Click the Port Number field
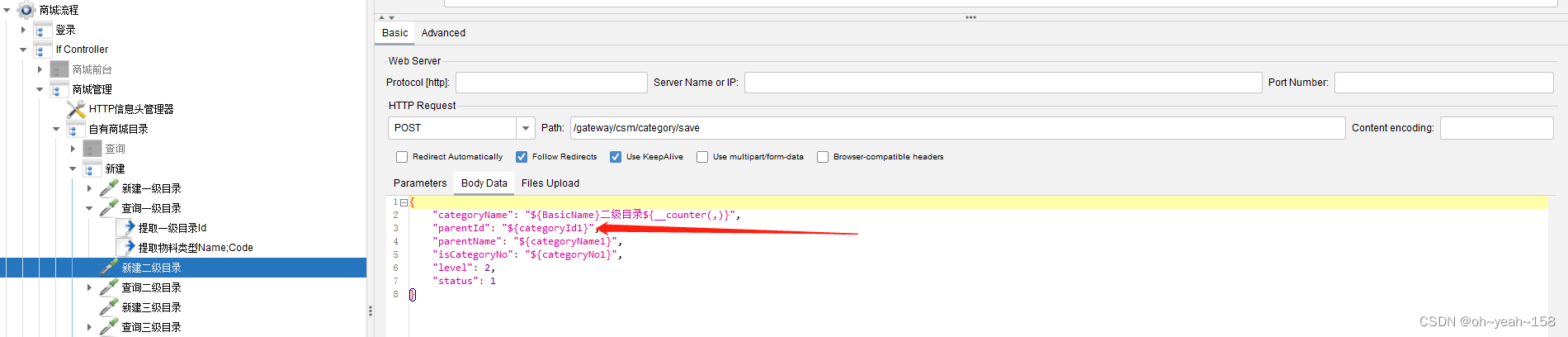The image size is (1568, 337). click(x=1443, y=83)
